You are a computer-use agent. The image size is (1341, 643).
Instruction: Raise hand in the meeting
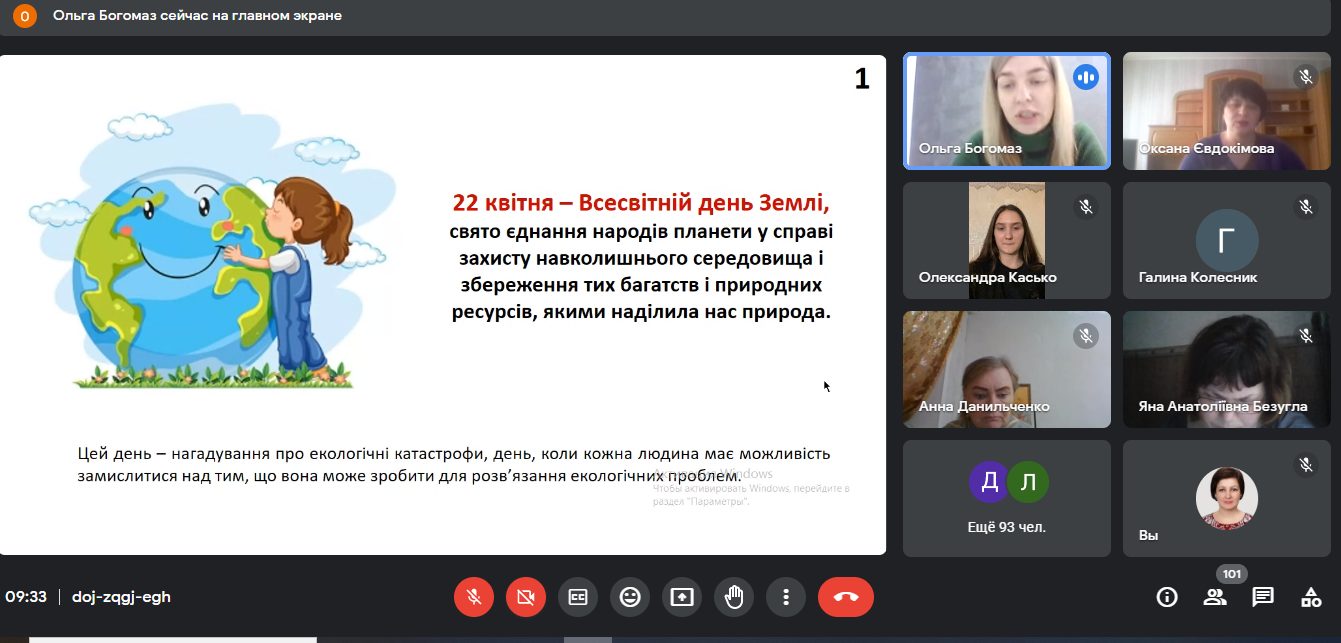(734, 597)
